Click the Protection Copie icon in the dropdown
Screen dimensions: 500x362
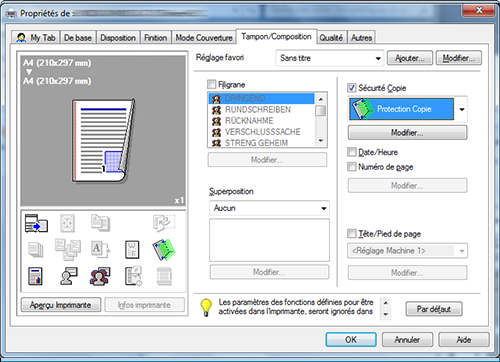(x=362, y=109)
